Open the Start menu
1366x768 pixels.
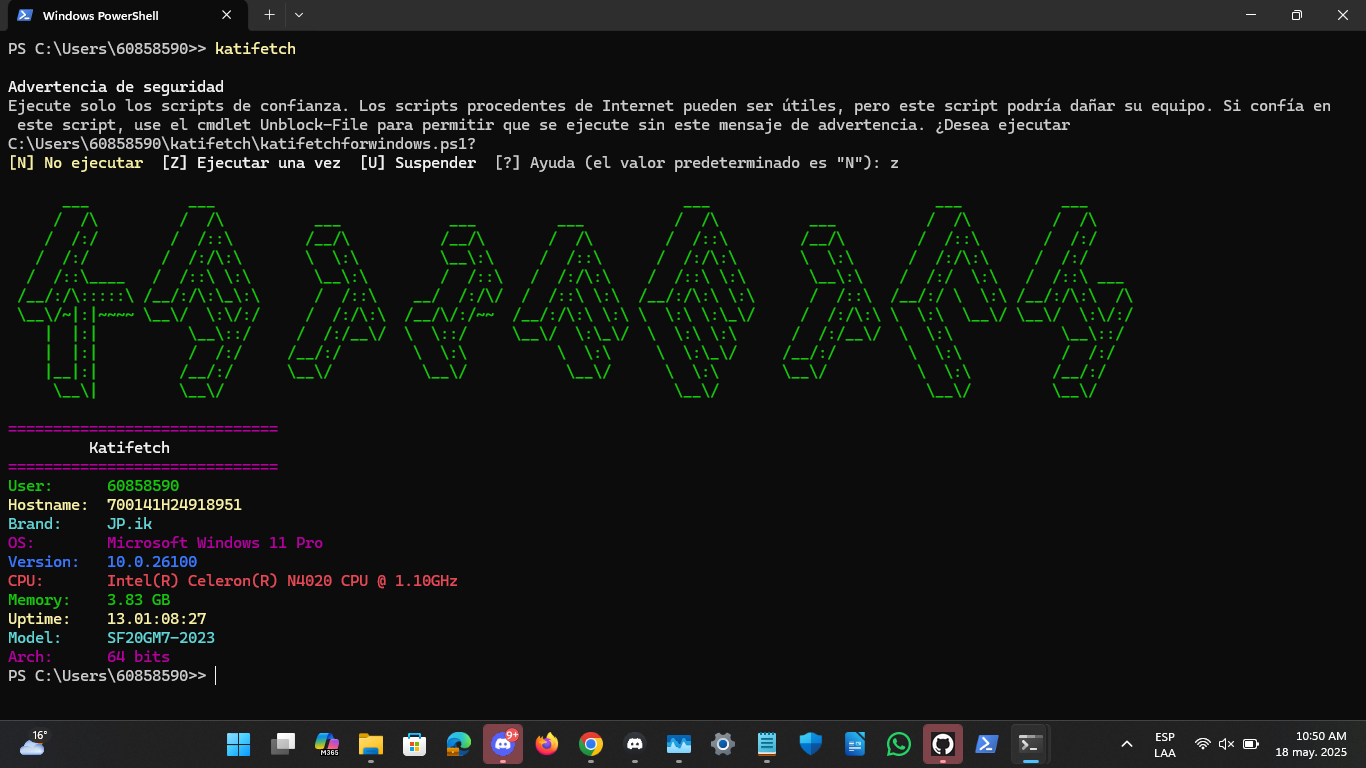[x=238, y=744]
